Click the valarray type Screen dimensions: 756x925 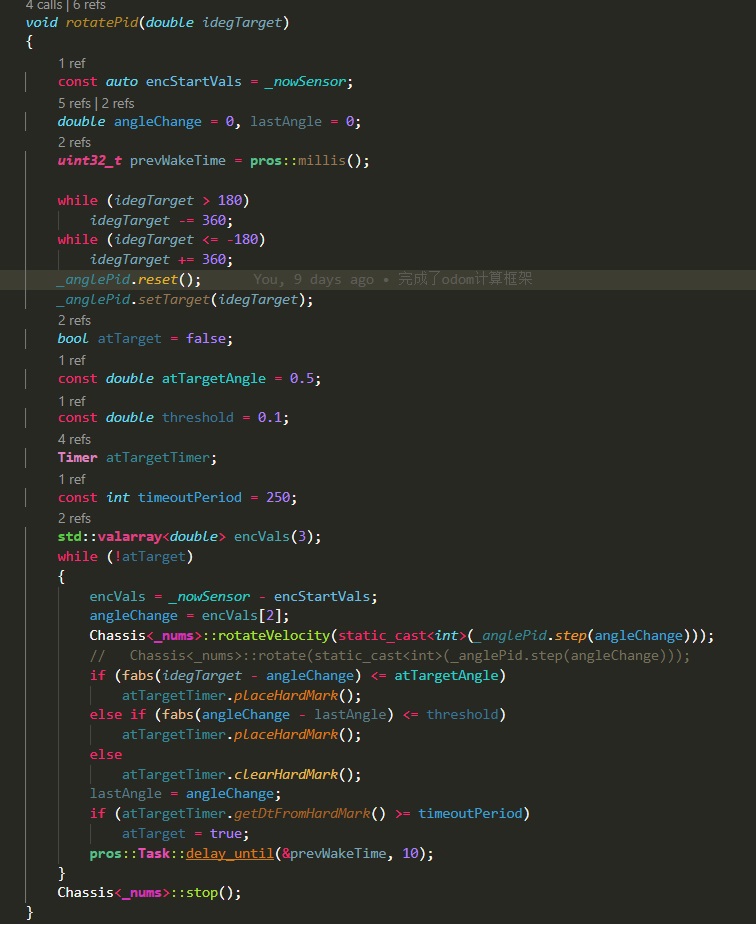(129, 537)
